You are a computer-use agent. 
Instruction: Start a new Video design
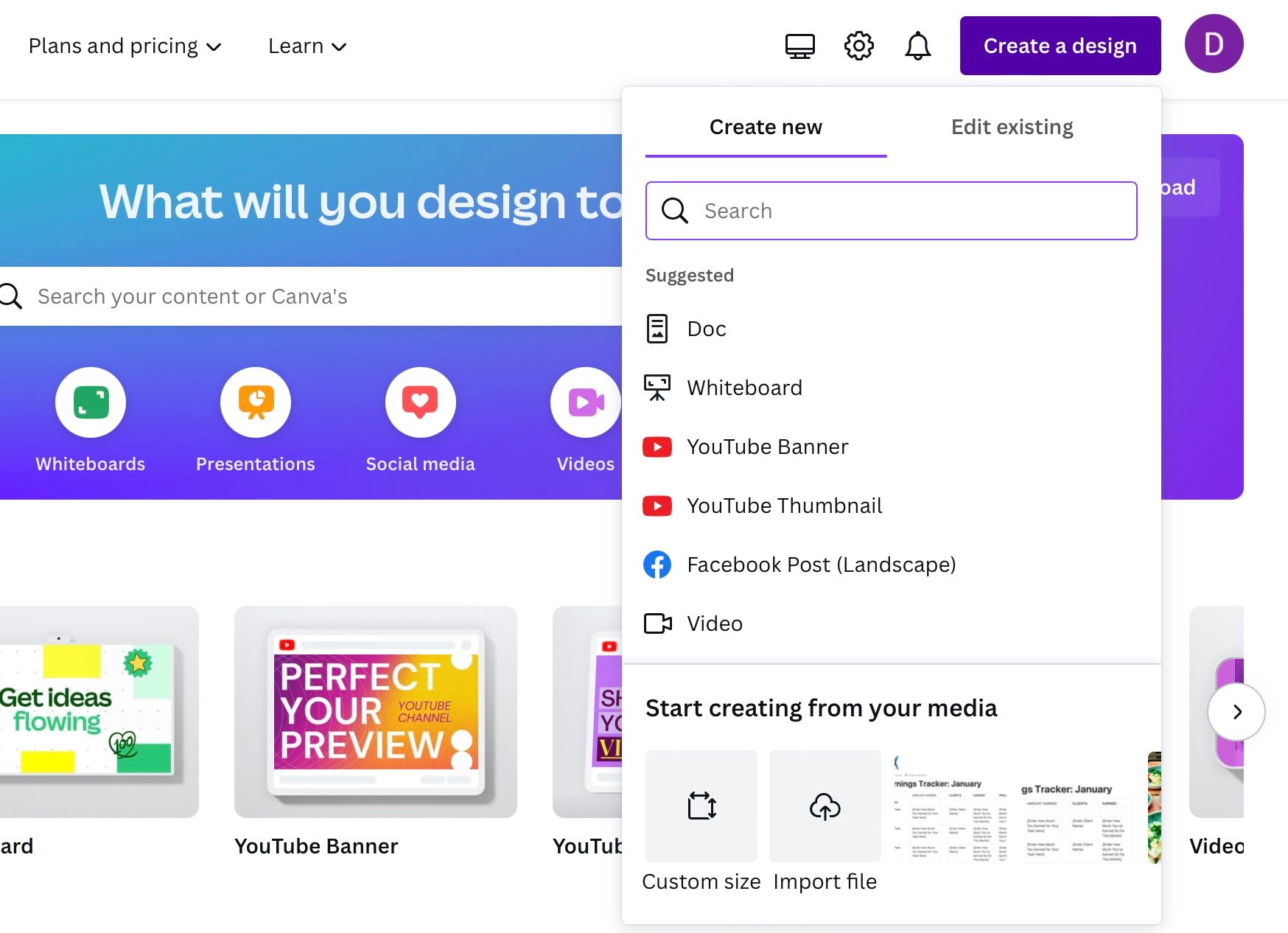(x=714, y=623)
